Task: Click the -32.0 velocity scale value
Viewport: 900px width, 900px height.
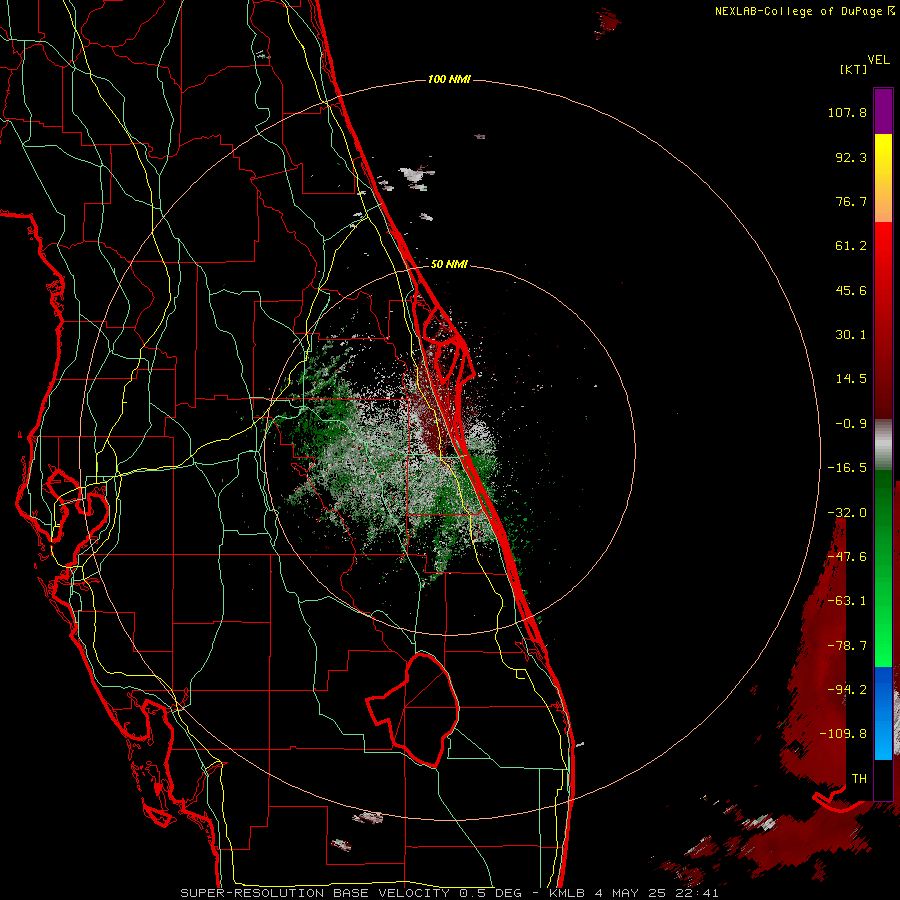Action: (x=847, y=513)
